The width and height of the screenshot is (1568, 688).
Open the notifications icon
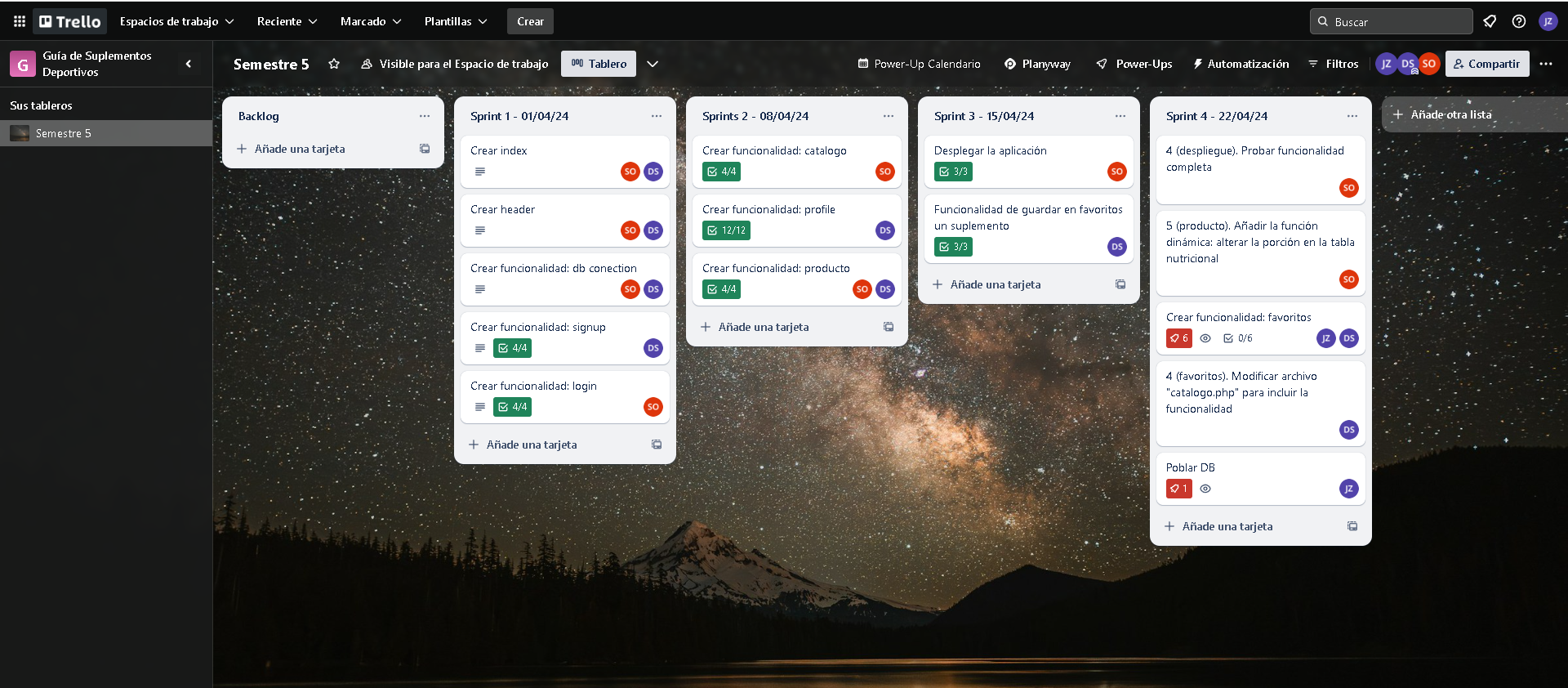point(1490,21)
